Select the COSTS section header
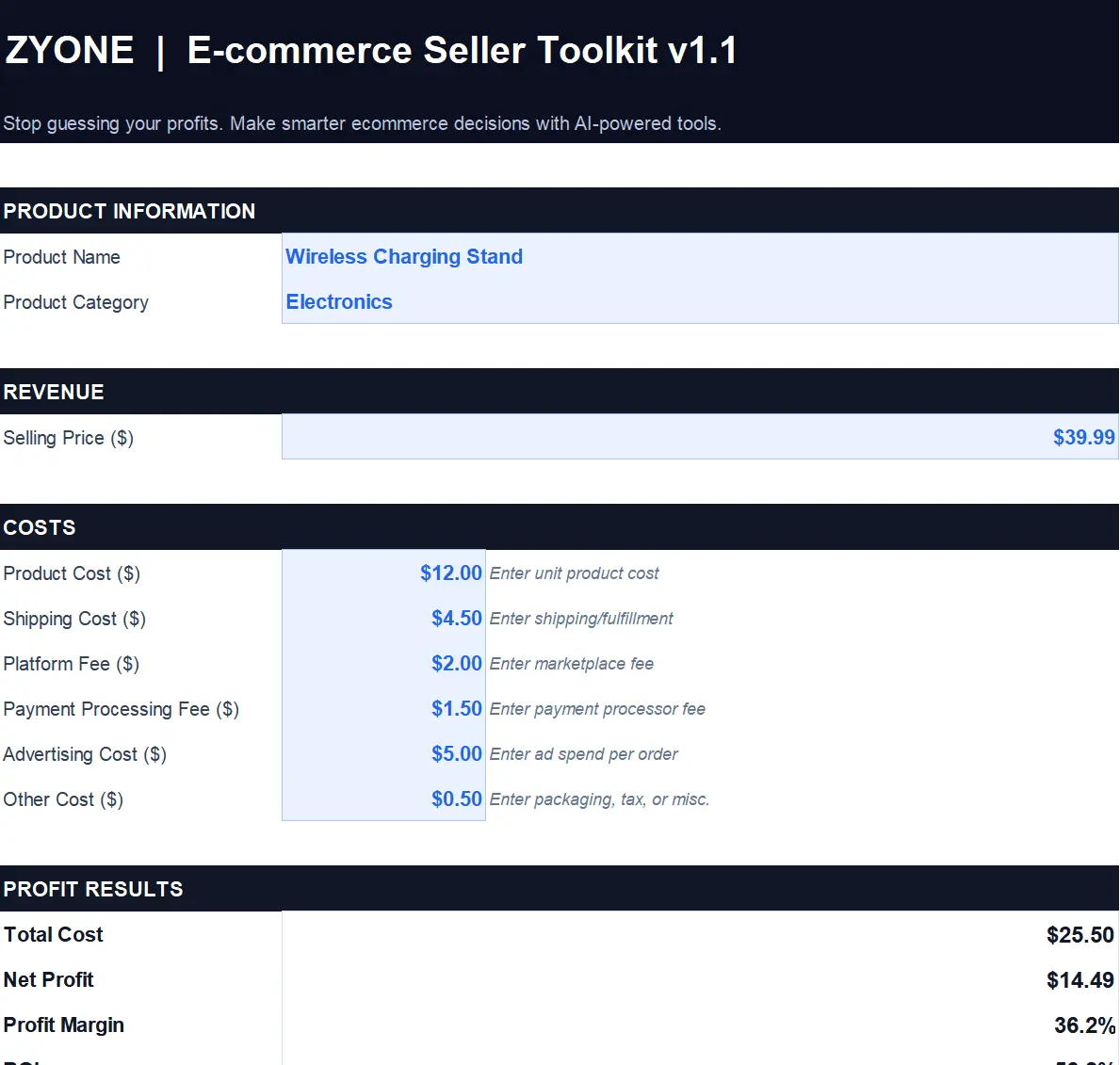This screenshot has width=1120, height=1065. pos(560,526)
